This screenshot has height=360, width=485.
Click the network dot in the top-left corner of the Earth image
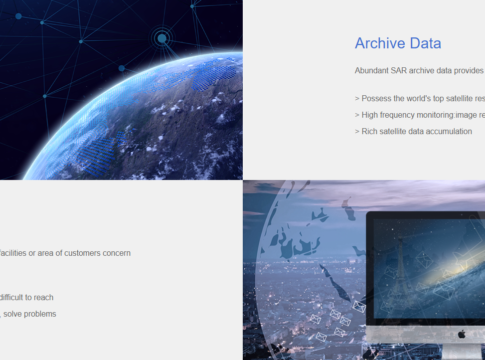click(19, 16)
